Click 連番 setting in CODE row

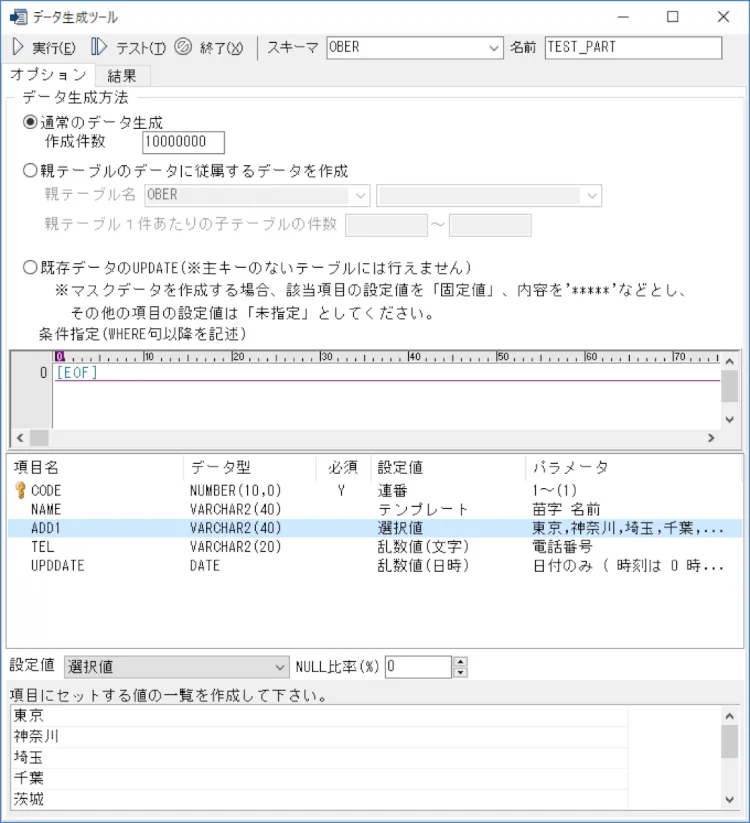pyautogui.click(x=393, y=491)
